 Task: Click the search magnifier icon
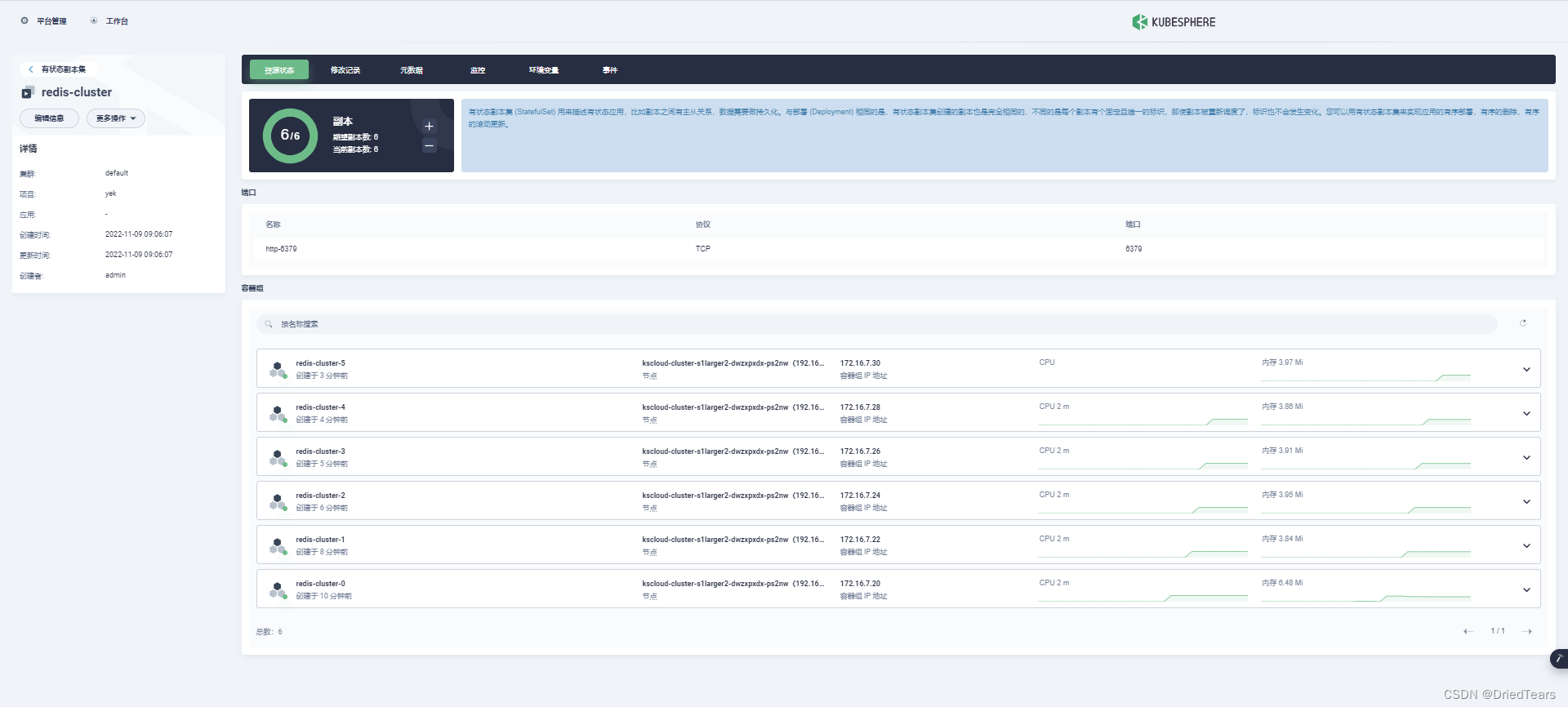coord(269,324)
